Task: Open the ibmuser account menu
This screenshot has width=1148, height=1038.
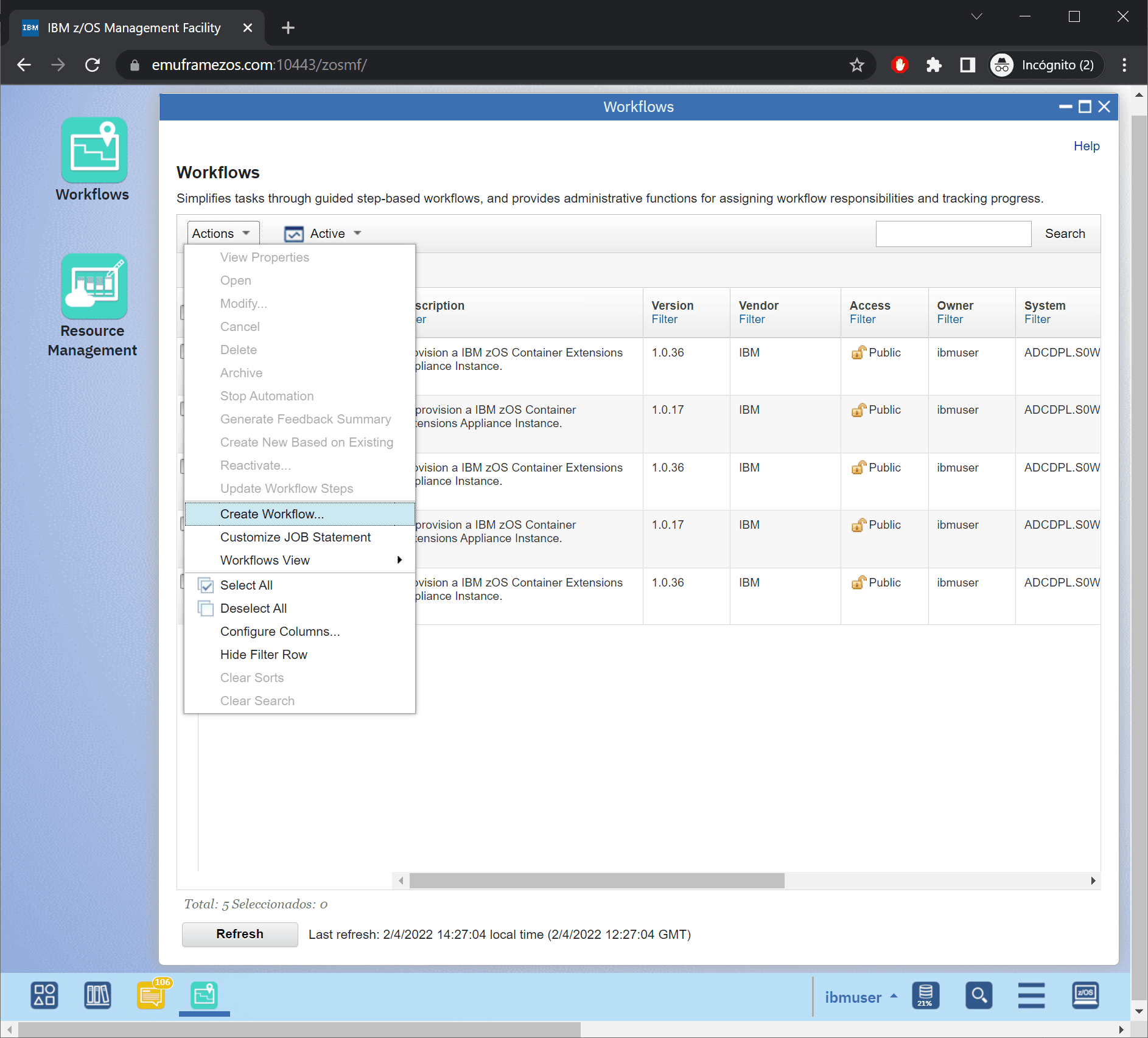Action: [861, 997]
